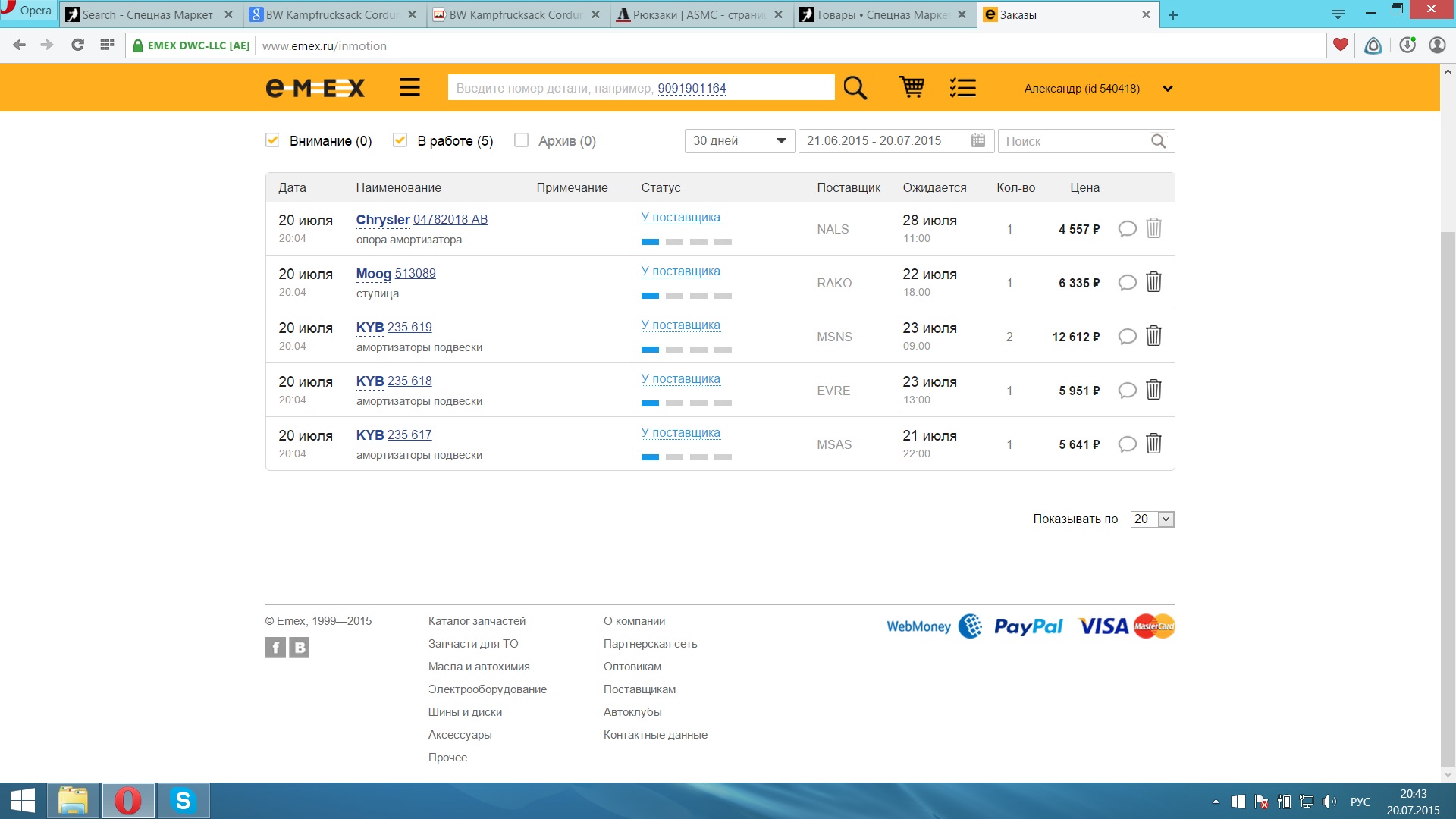The height and width of the screenshot is (819, 1456).
Task: Uncheck the Внимание (0) checkbox
Action: (x=272, y=140)
